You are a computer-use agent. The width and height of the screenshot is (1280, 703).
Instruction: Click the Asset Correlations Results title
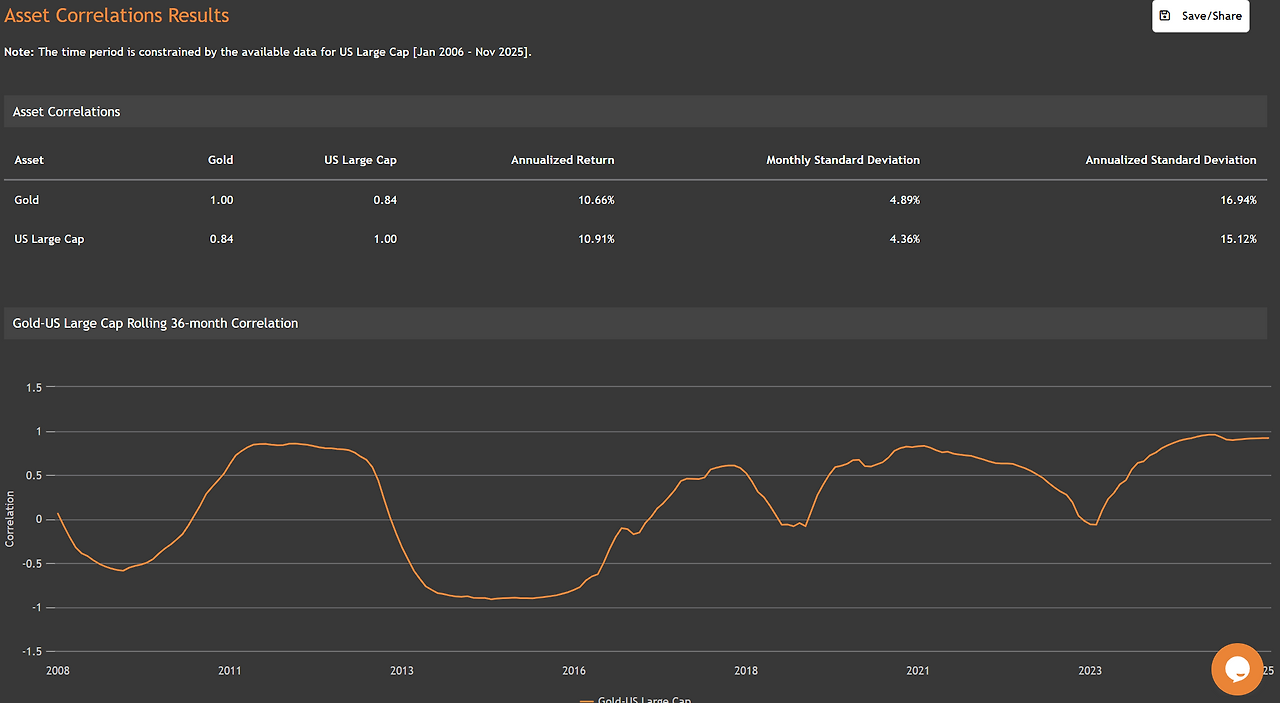(117, 15)
